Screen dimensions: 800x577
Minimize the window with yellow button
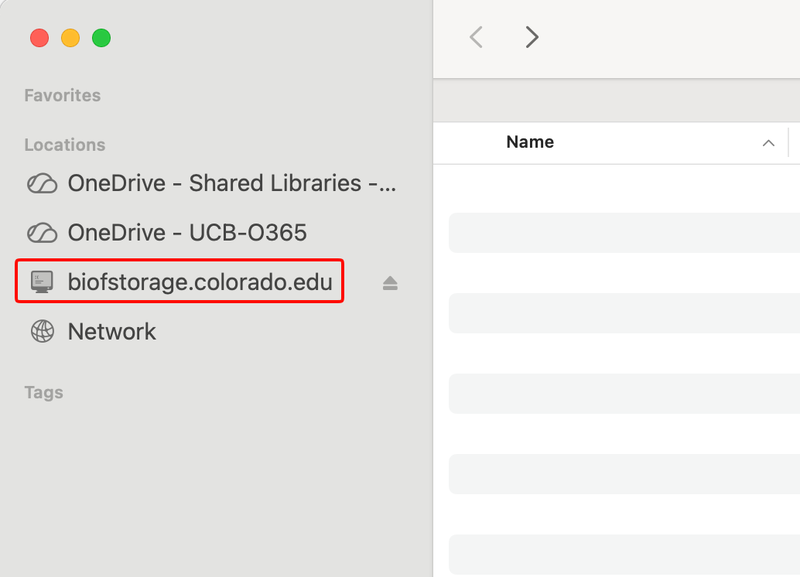point(70,38)
